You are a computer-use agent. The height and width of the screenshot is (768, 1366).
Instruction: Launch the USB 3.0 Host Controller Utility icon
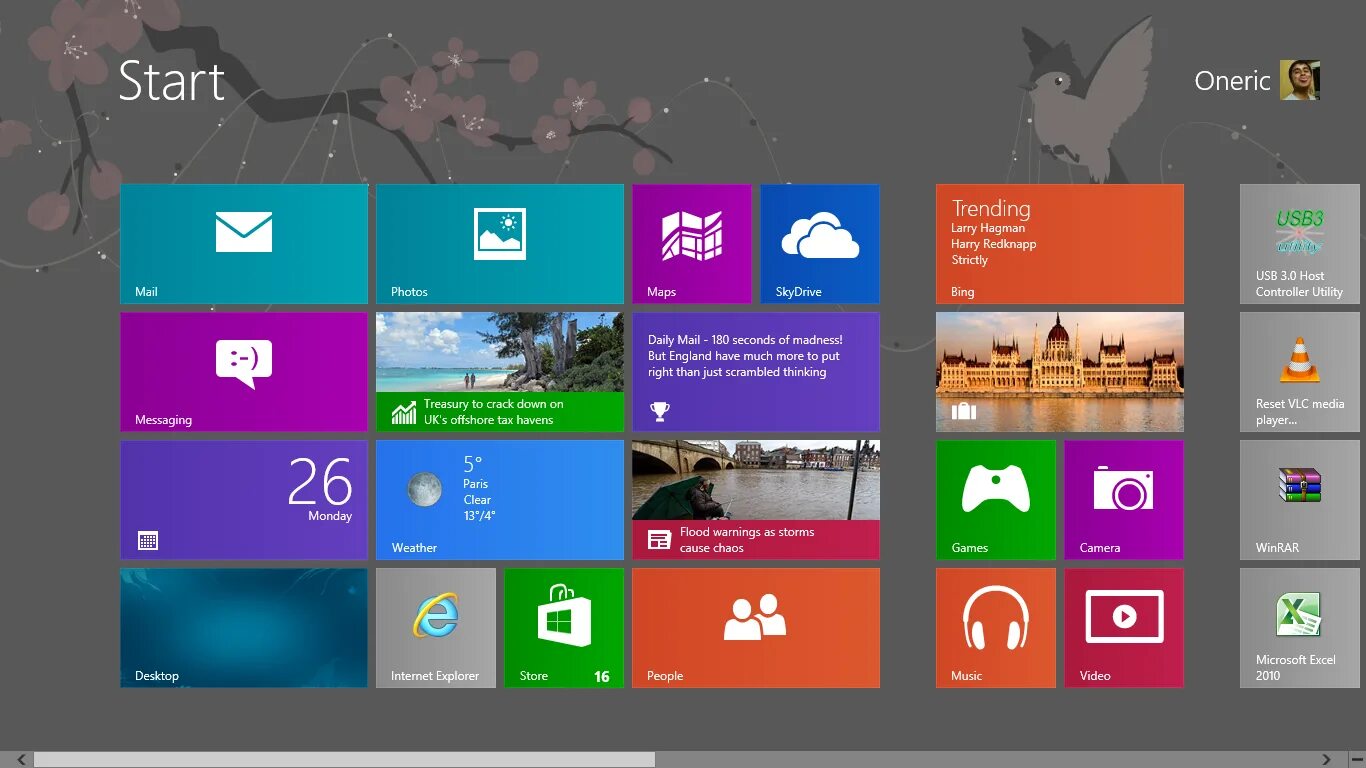[x=1300, y=232]
